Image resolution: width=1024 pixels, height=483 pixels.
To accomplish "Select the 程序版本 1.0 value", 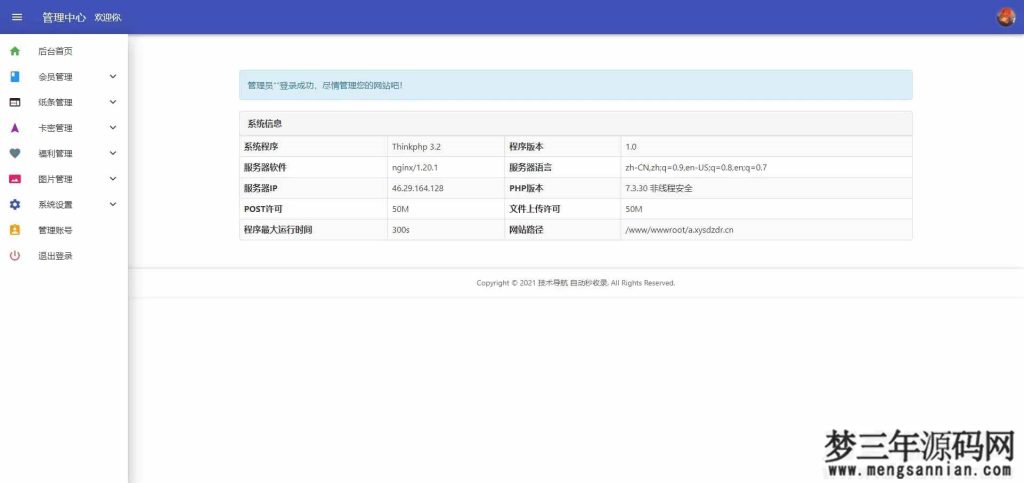I will pyautogui.click(x=766, y=147).
